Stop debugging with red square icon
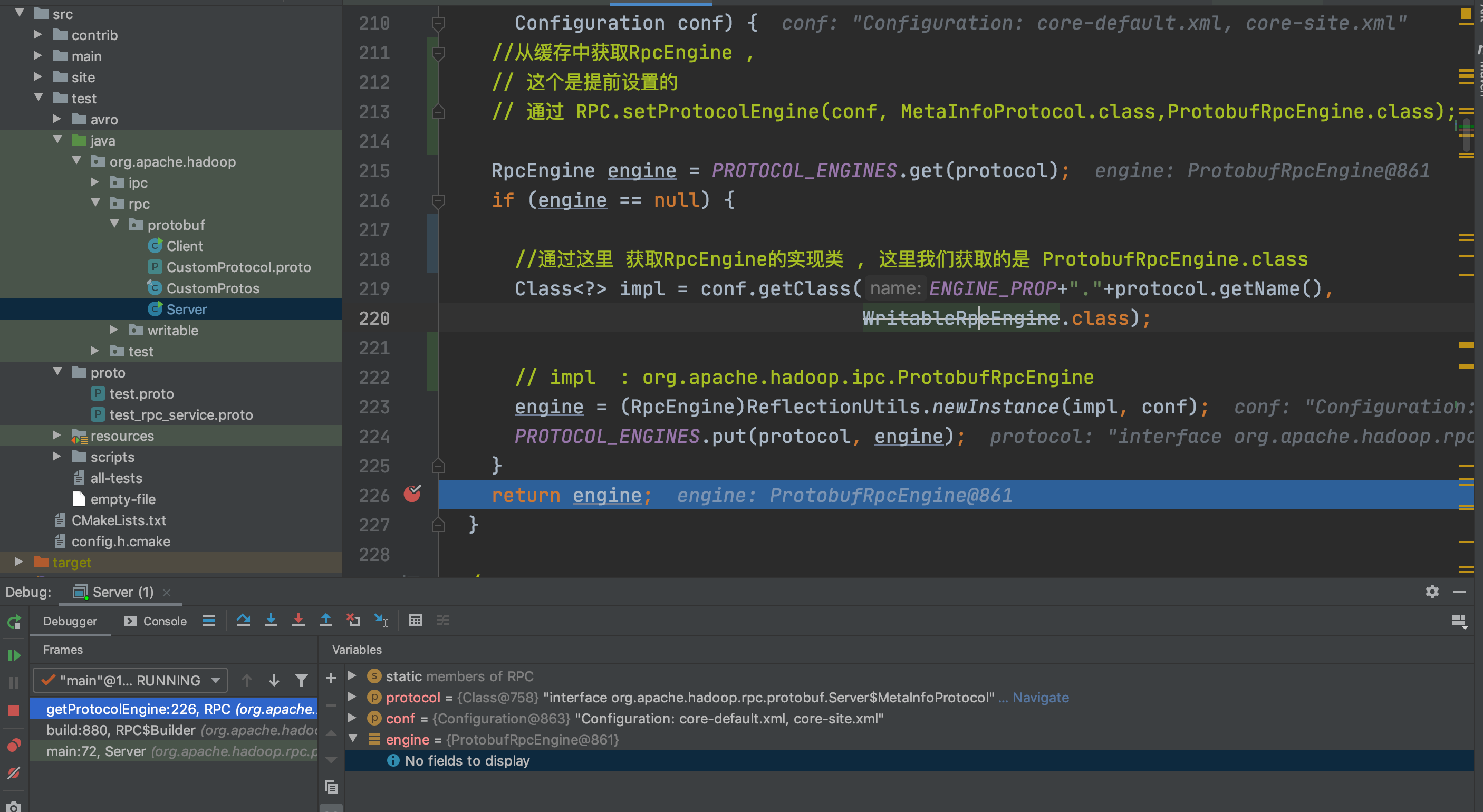 pos(14,711)
